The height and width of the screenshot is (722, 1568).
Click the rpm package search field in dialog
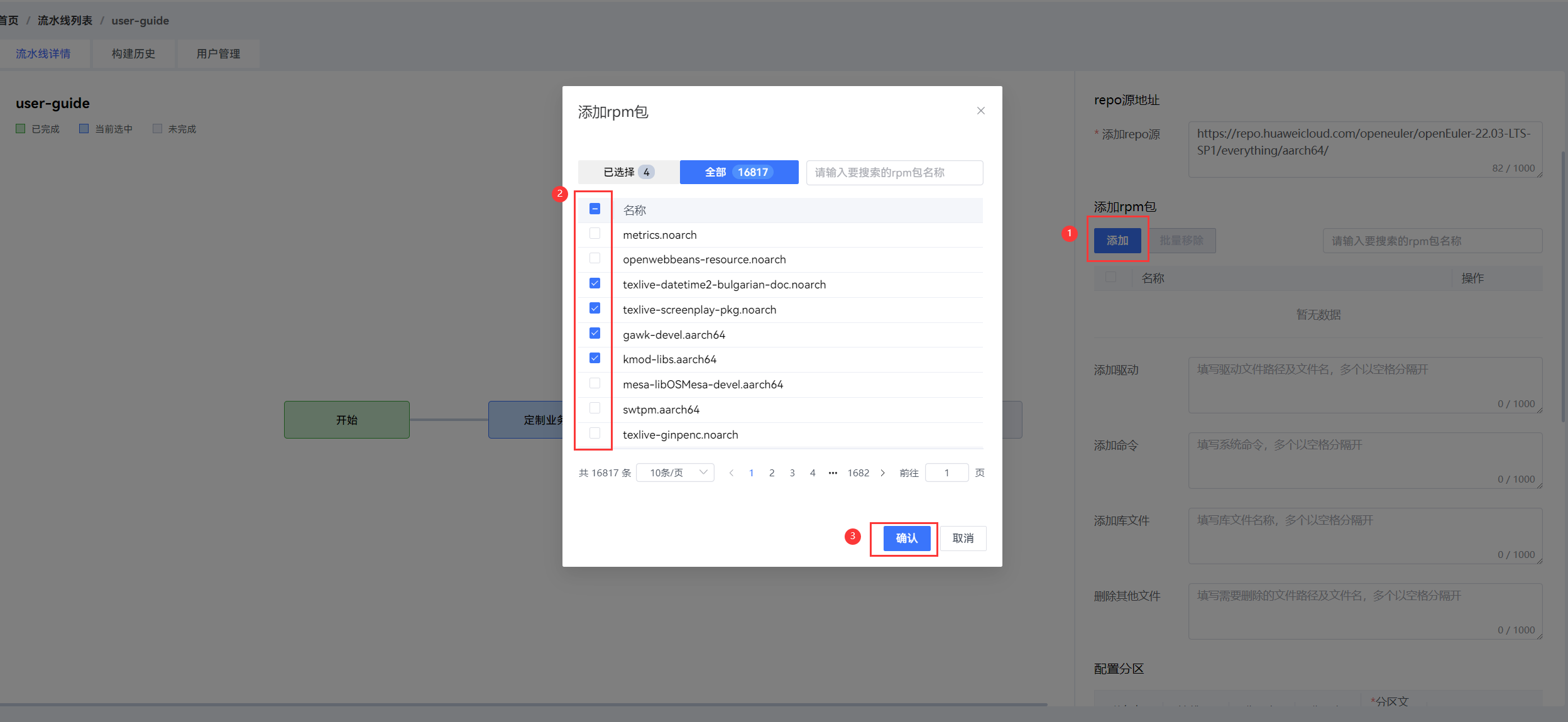point(894,173)
